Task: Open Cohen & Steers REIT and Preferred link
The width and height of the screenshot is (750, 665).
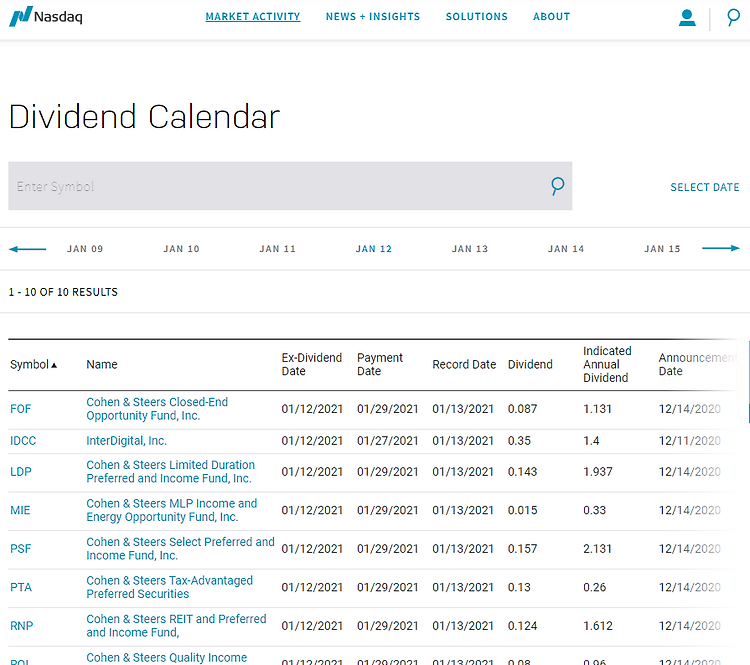Action: (176, 626)
